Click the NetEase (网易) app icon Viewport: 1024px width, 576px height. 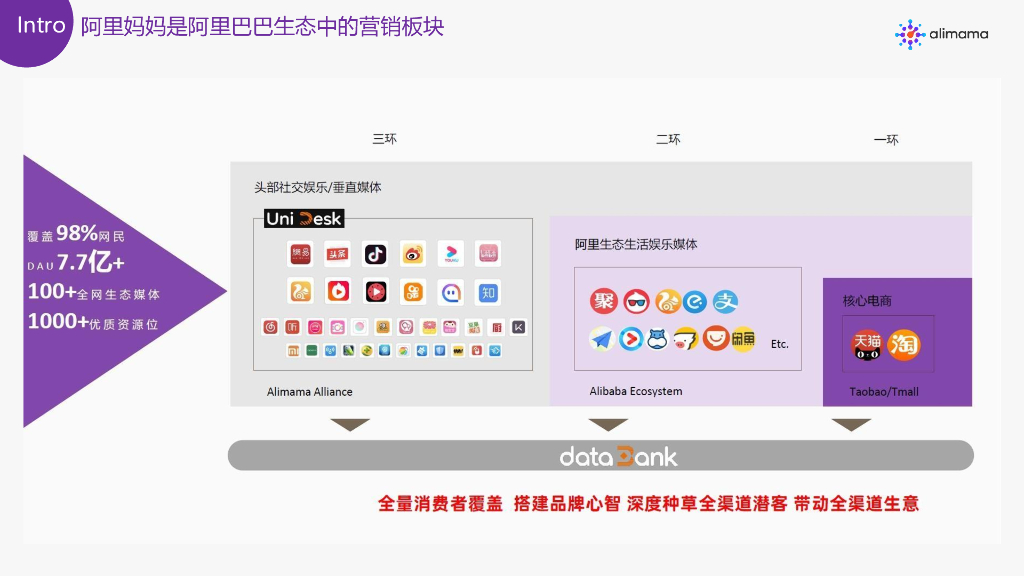(x=300, y=254)
